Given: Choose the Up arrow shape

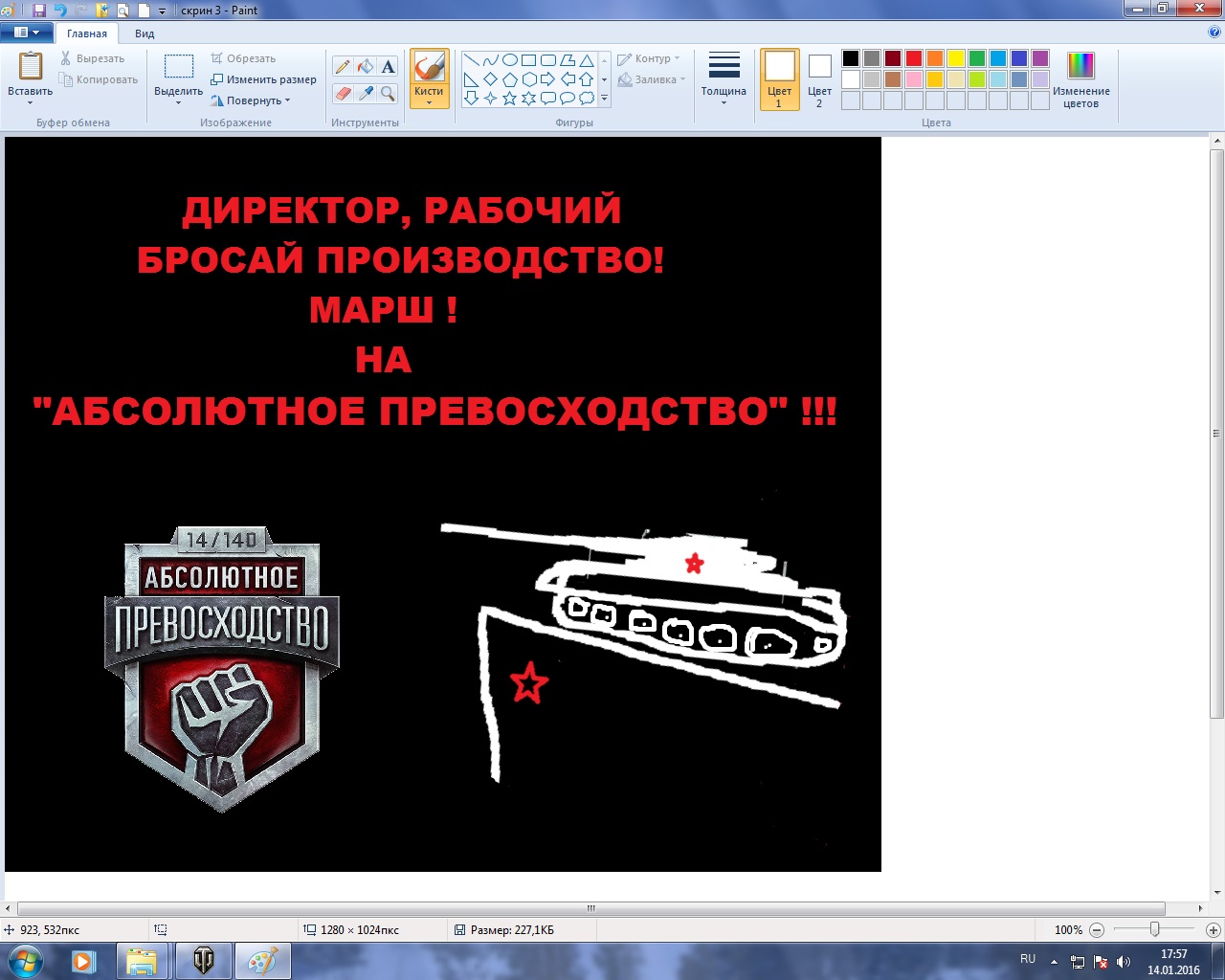Looking at the screenshot, I should [x=586, y=79].
